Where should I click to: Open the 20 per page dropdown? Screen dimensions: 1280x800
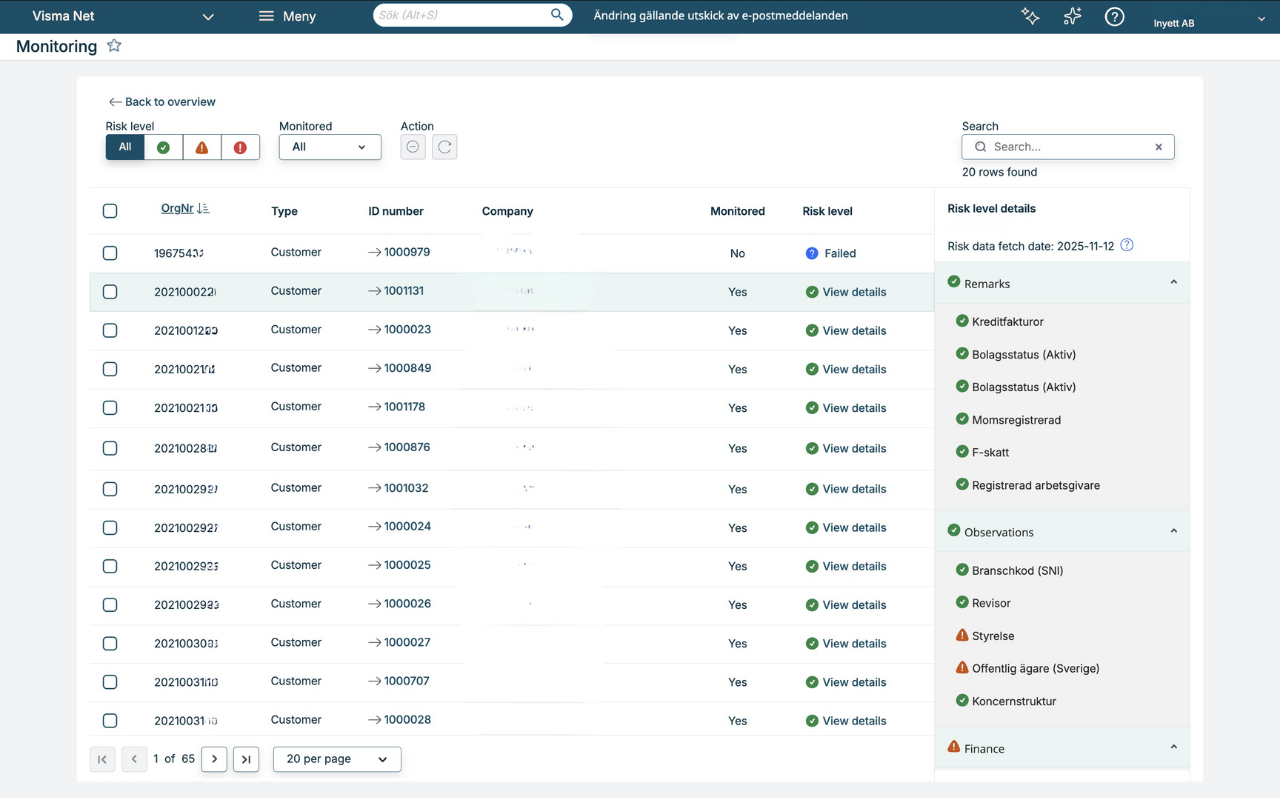(336, 759)
